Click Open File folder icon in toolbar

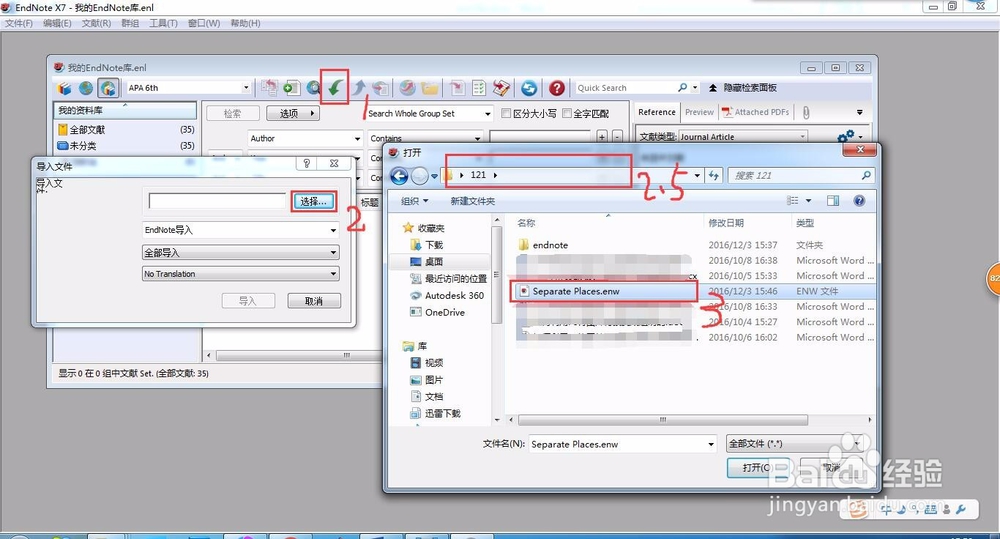coord(430,88)
